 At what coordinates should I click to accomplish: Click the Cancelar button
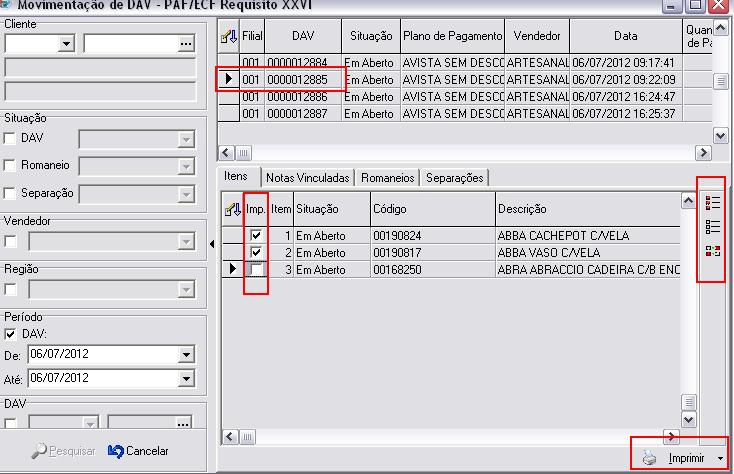[138, 451]
